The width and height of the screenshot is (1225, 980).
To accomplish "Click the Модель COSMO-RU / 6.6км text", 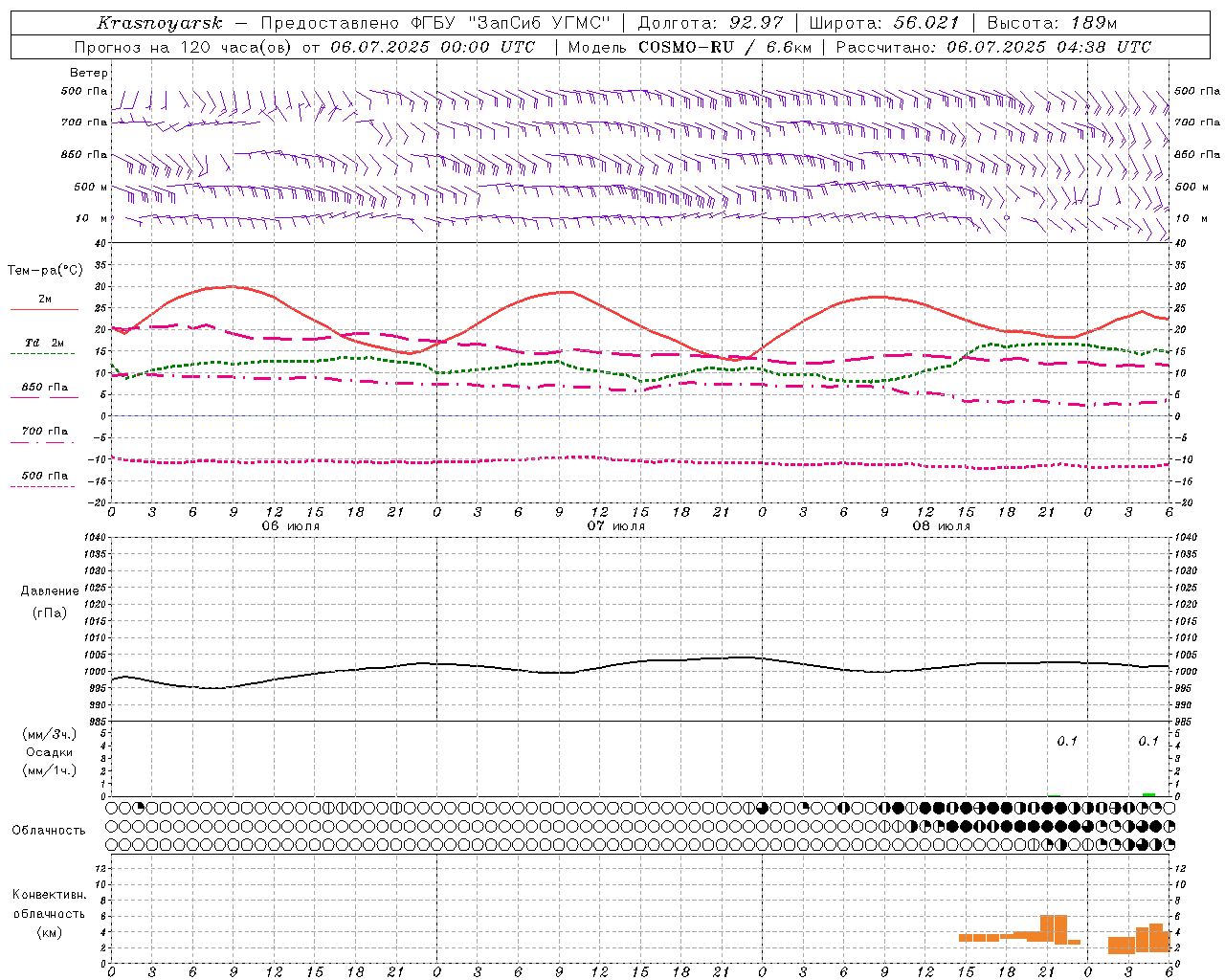I will 689,47.
